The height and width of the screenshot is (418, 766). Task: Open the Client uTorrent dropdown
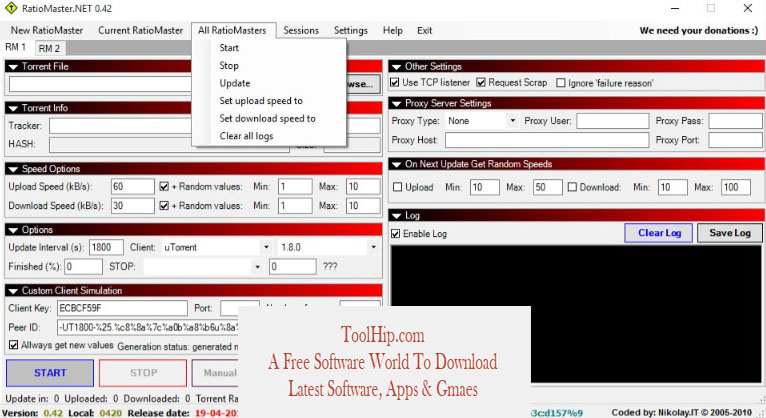click(x=266, y=247)
